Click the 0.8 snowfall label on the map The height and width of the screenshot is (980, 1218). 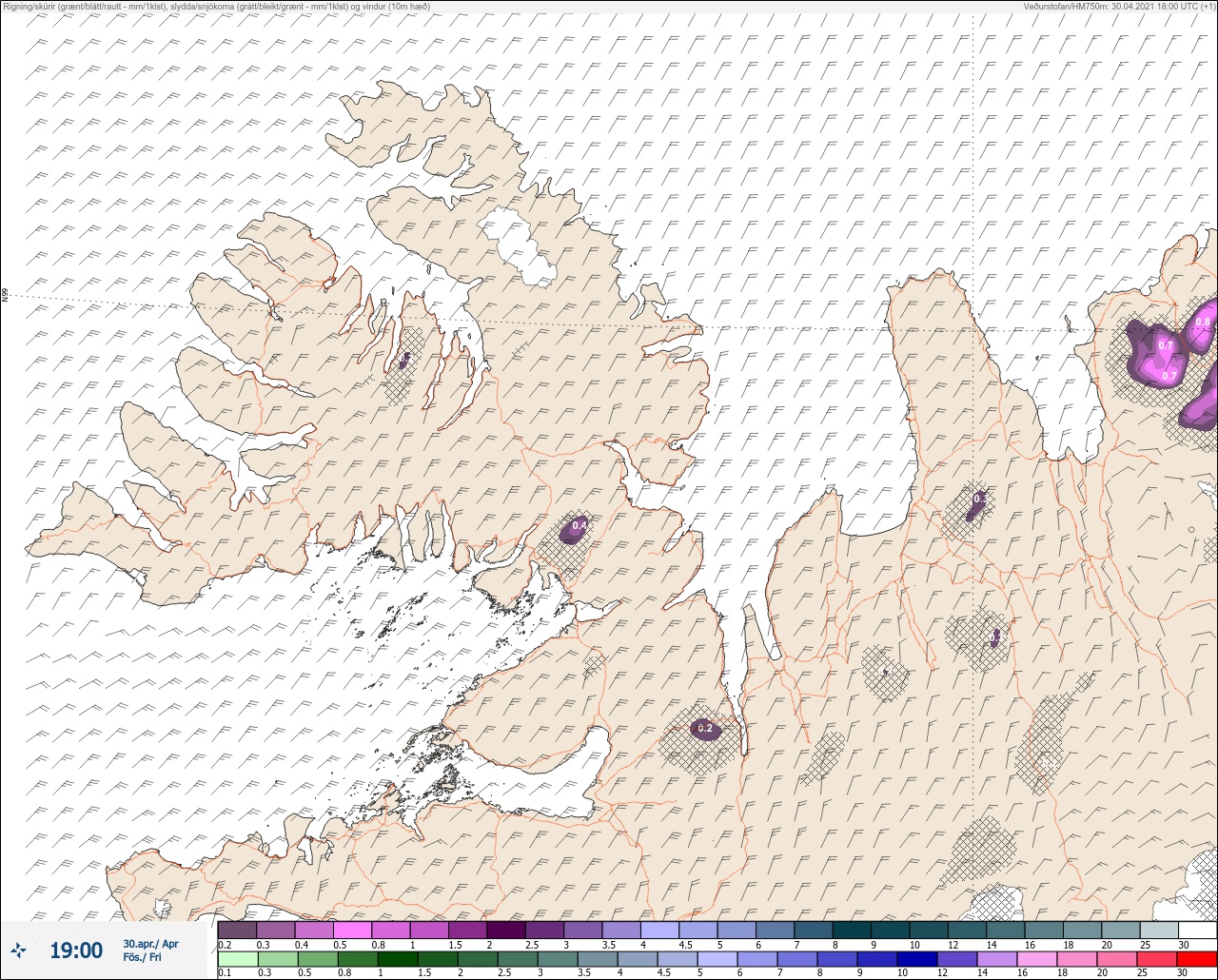(x=1203, y=323)
